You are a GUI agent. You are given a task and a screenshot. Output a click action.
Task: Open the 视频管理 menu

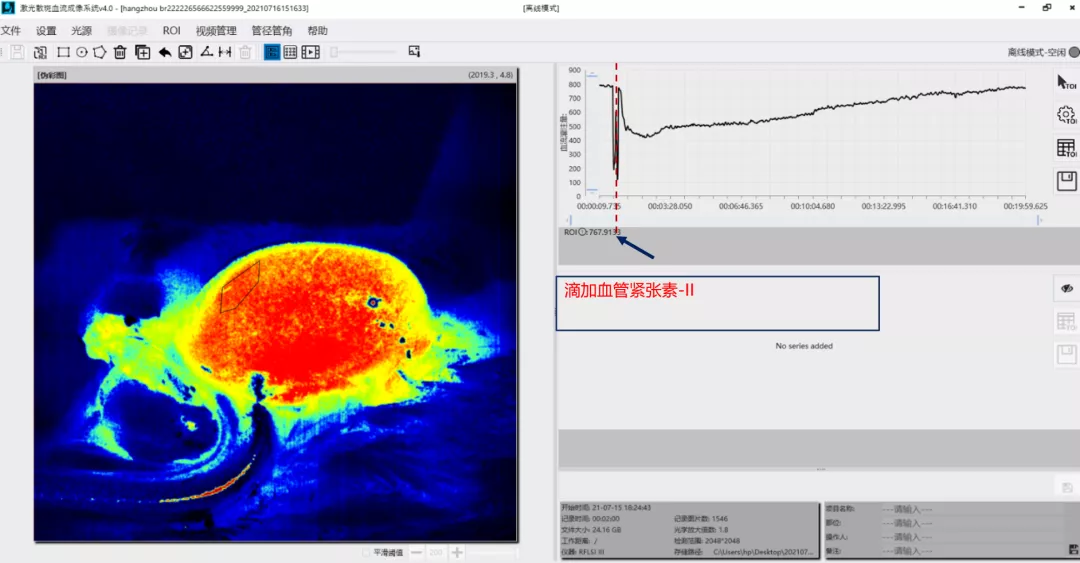pos(216,31)
